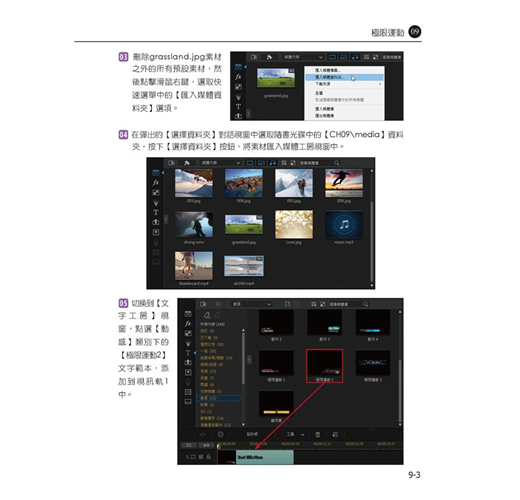Select the red-outlined title template thumbnail
The image size is (520, 500).
324,366
